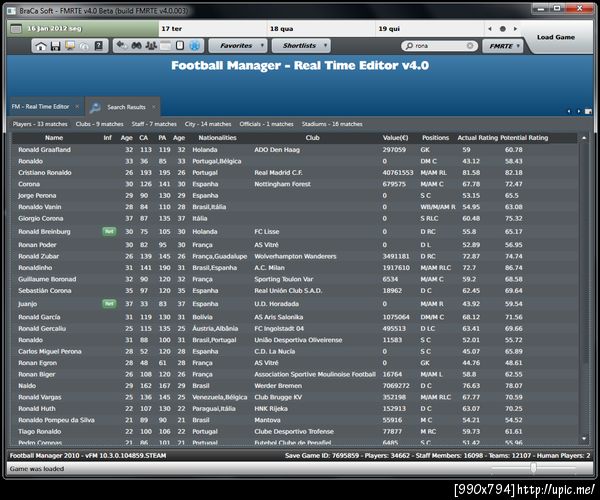Viewport: 600px width, 500px height.
Task: Show Staff - 7 matches results
Action: (154, 124)
